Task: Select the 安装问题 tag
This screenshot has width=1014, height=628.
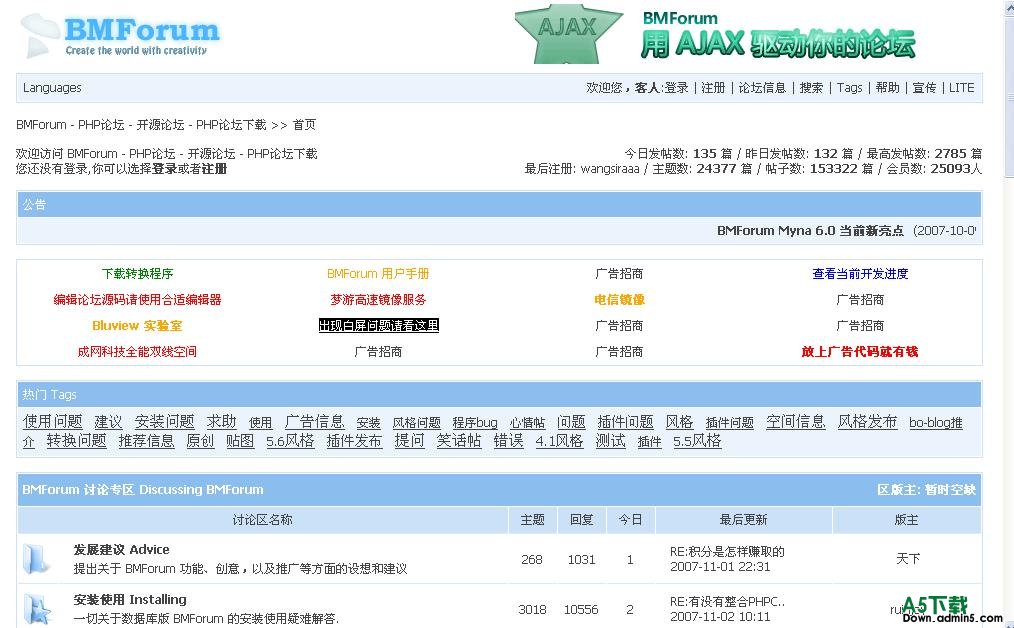Action: coord(164,422)
